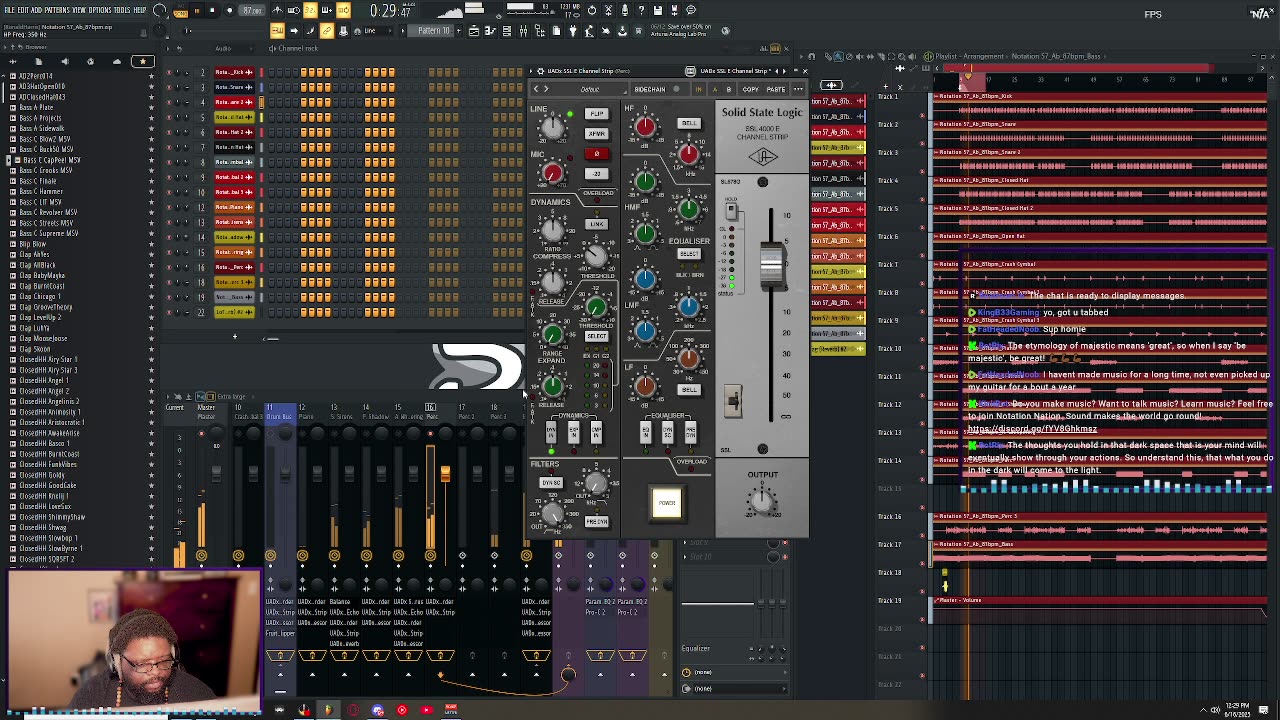Toggle the -20 pad button under XFMR
Viewport: 1280px width, 720px height.
(596, 174)
